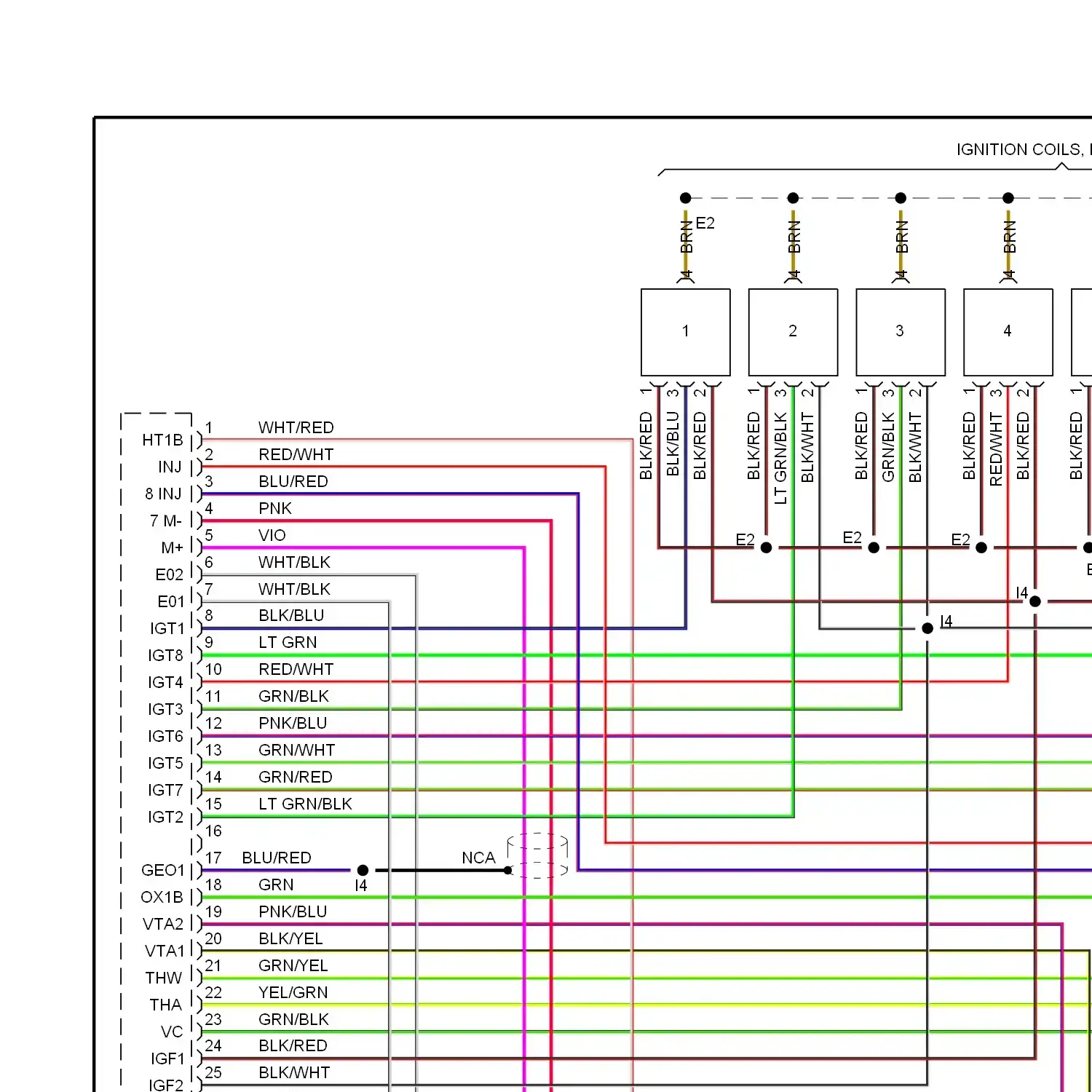
Task: Click the GRN wire label at pin 18
Action: (x=277, y=885)
